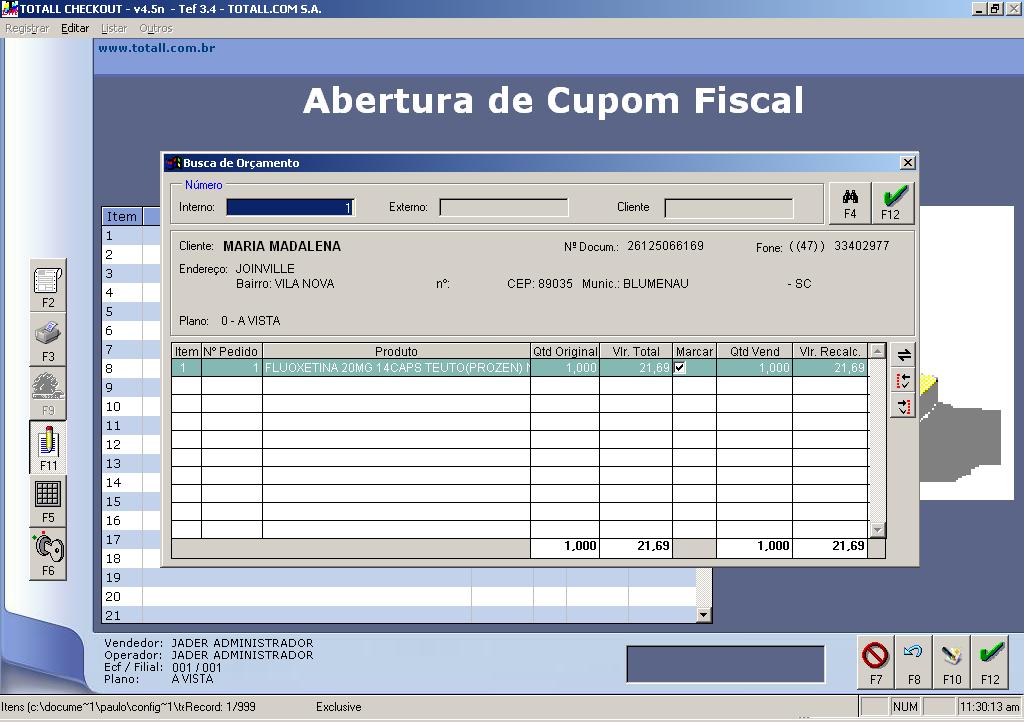The image size is (1024, 722).
Task: Click the Produto column header
Action: pos(396,351)
